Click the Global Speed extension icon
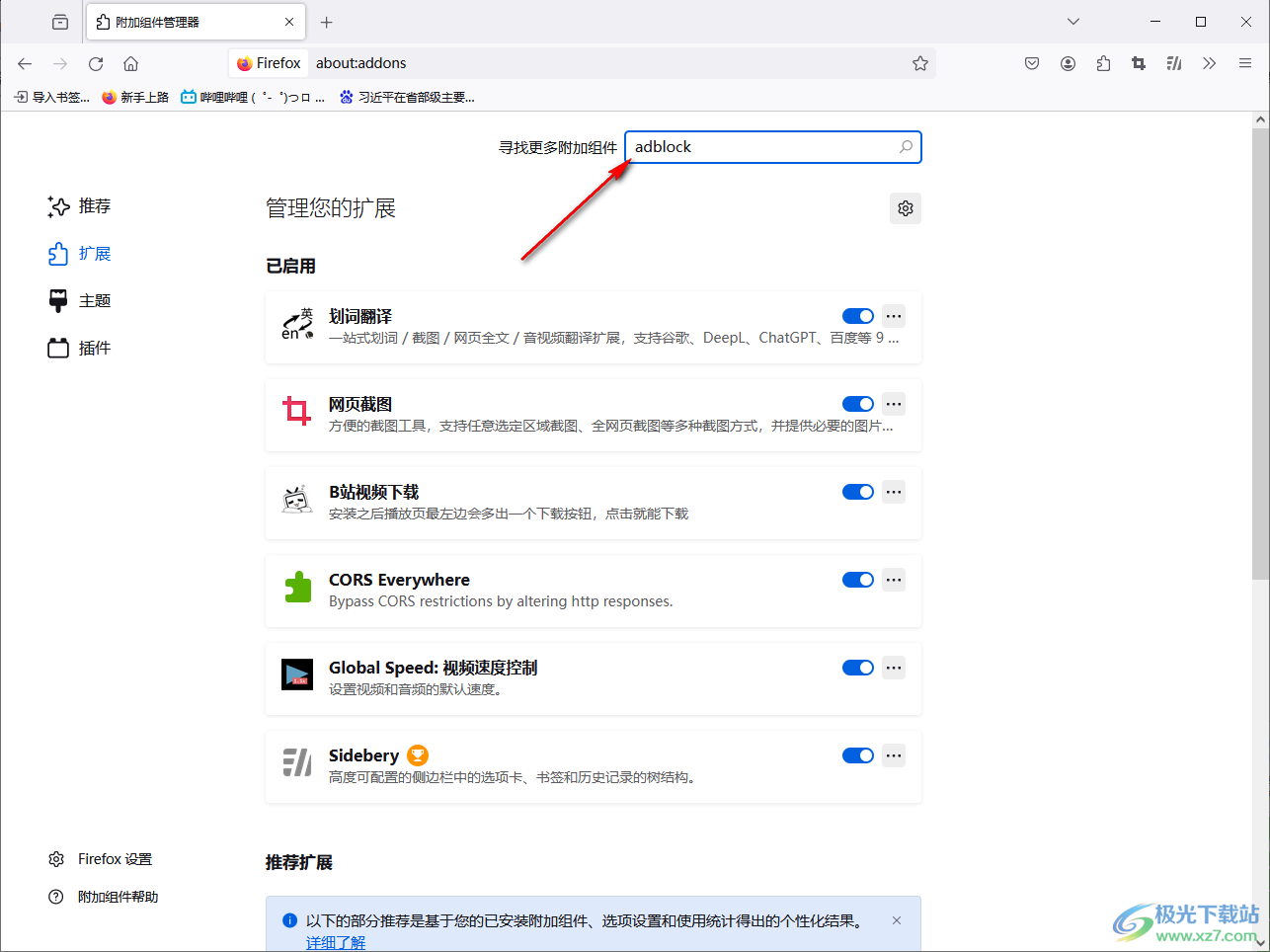 click(x=297, y=674)
